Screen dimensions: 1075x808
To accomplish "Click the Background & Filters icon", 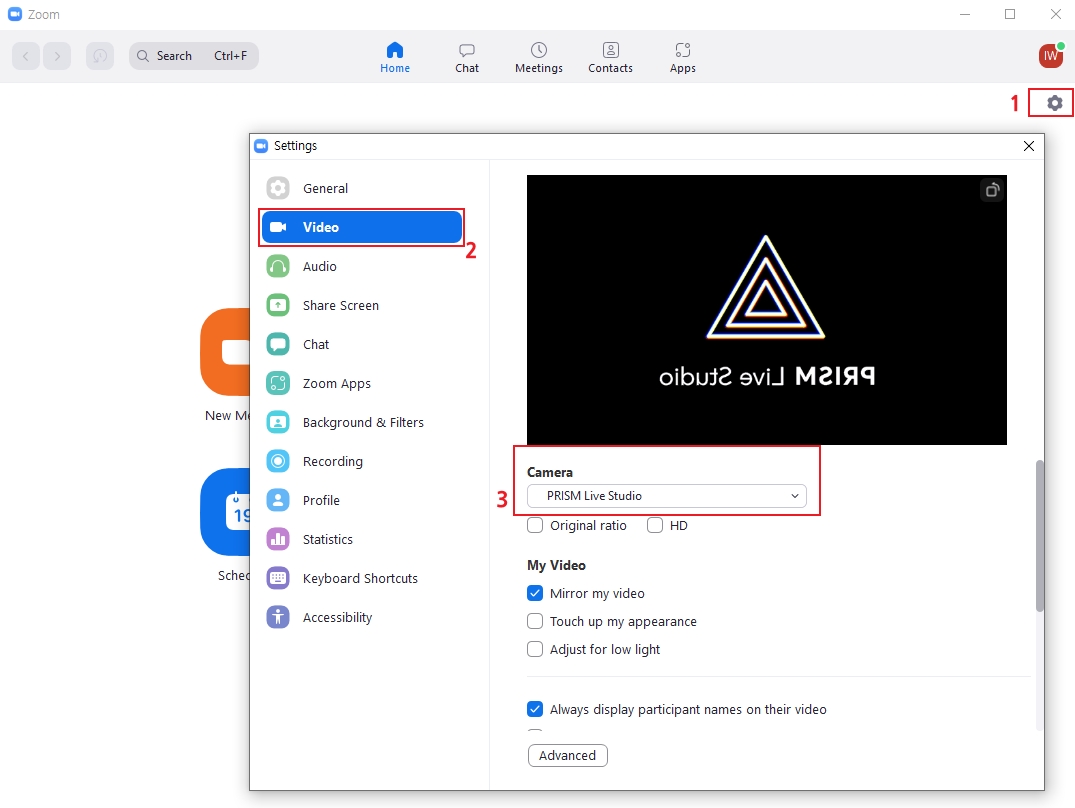I will (x=278, y=422).
